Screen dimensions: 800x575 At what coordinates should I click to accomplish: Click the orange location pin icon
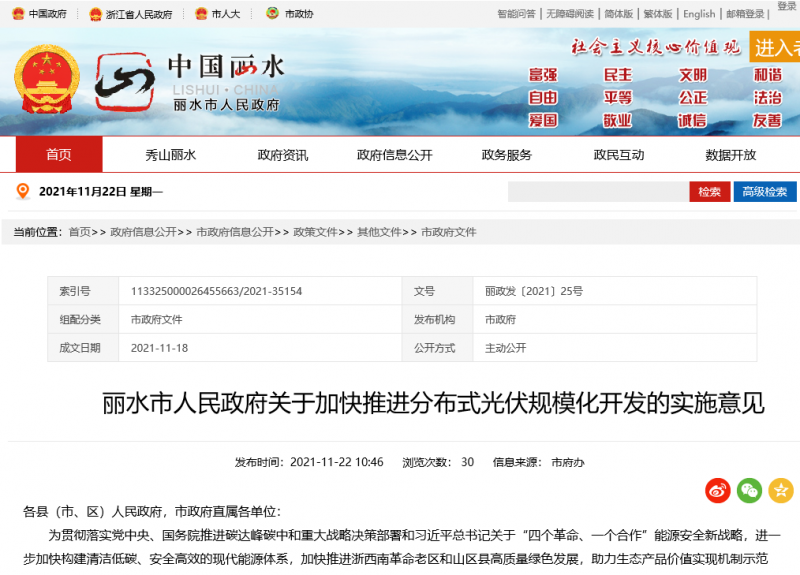click(23, 191)
